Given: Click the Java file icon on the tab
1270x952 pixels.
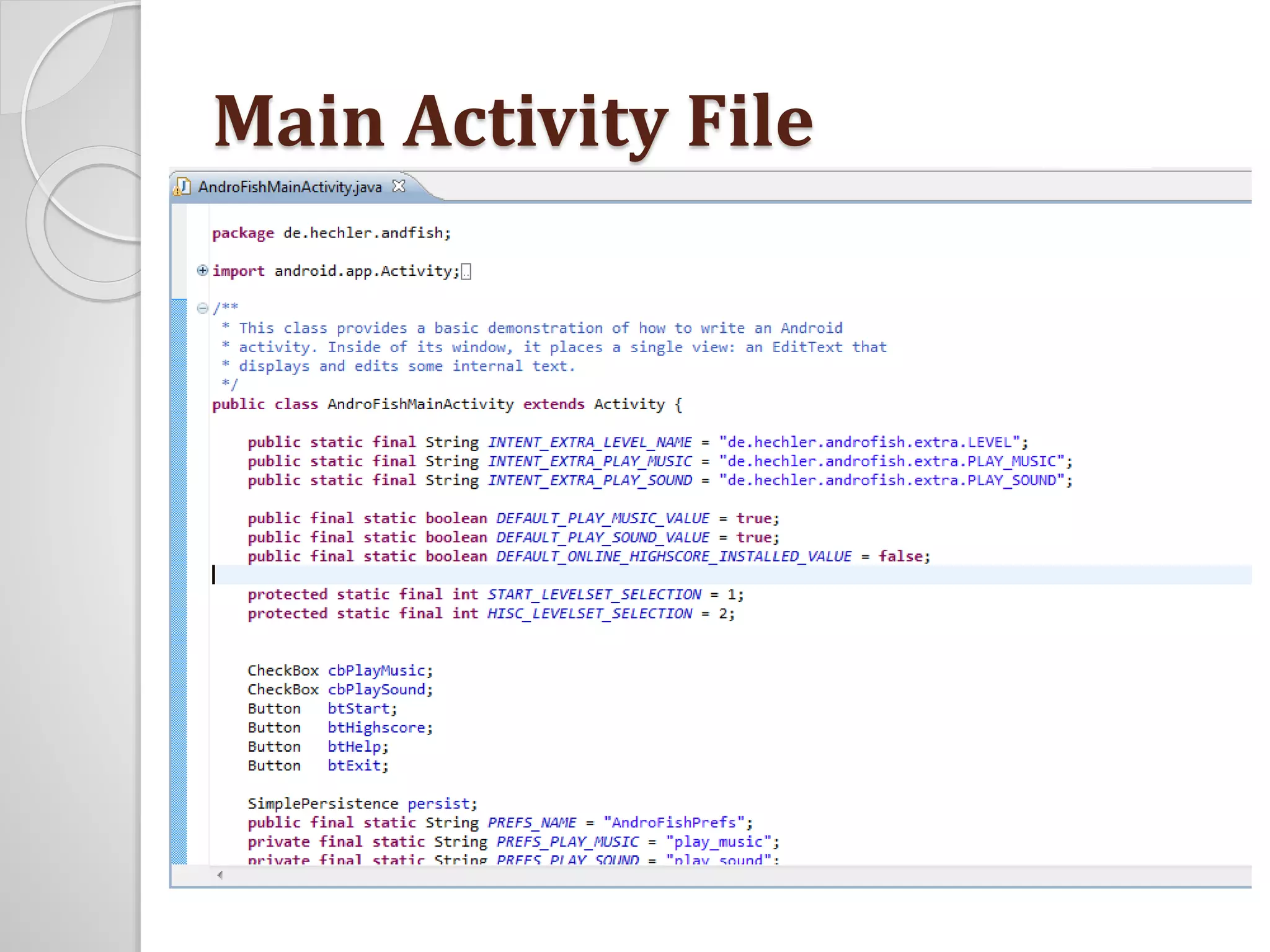Looking at the screenshot, I should 182,187.
